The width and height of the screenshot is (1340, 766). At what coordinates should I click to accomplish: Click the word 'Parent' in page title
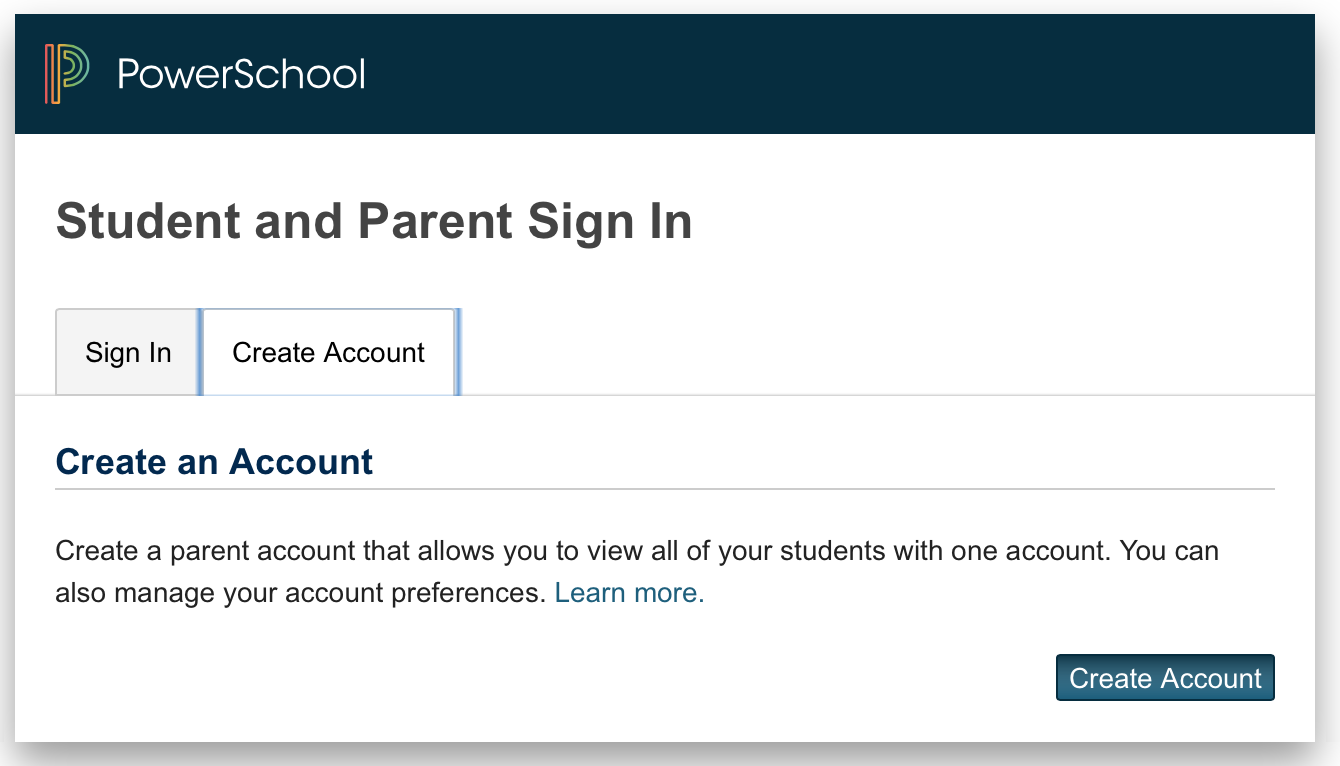pyautogui.click(x=435, y=222)
